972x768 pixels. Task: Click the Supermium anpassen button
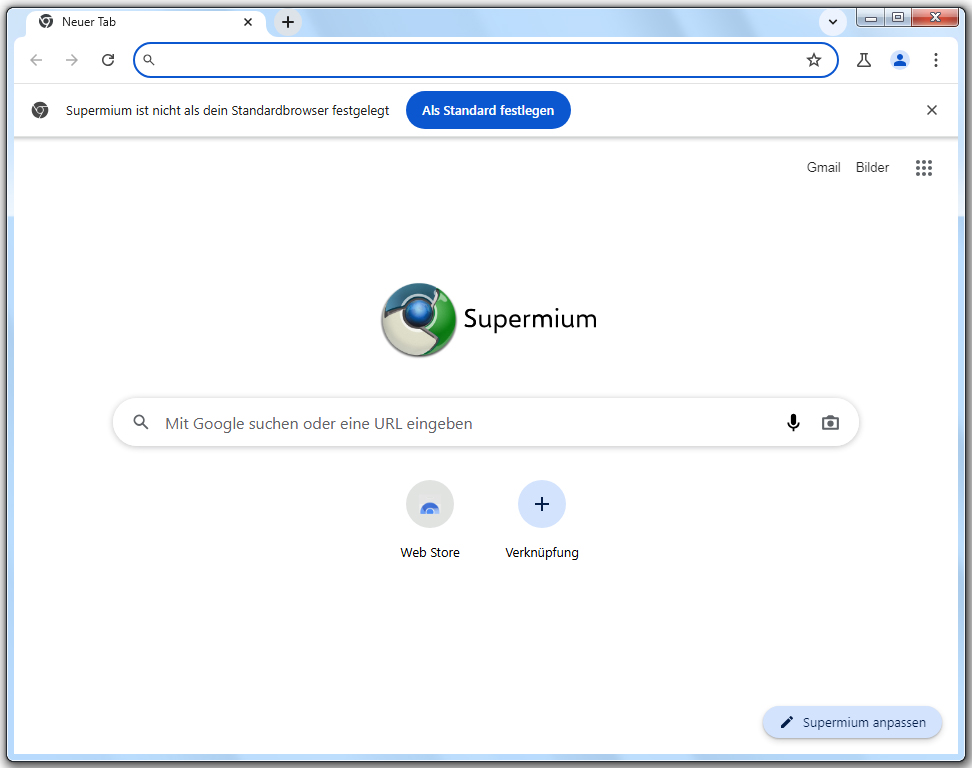(x=852, y=722)
